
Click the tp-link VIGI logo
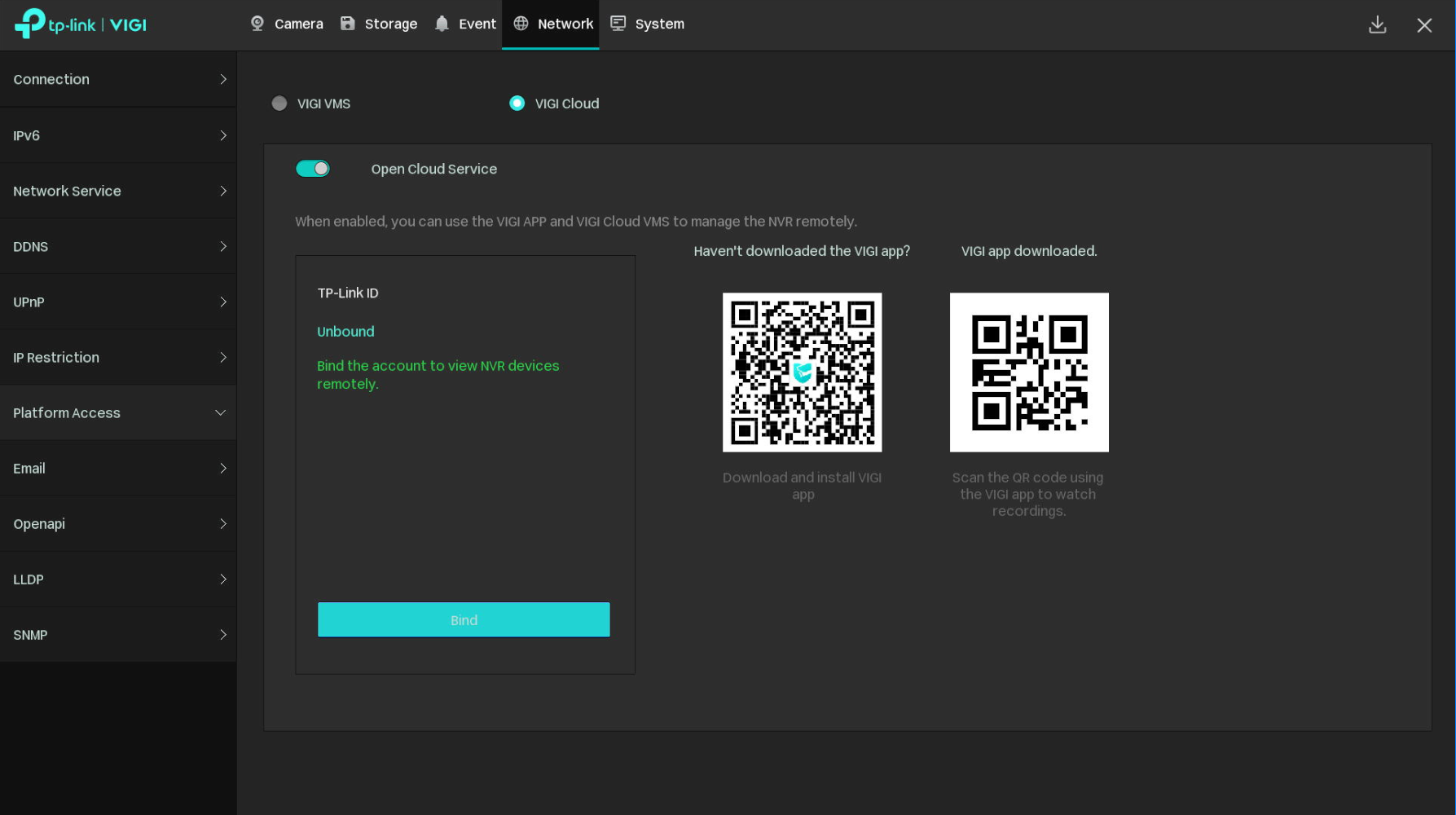point(80,24)
